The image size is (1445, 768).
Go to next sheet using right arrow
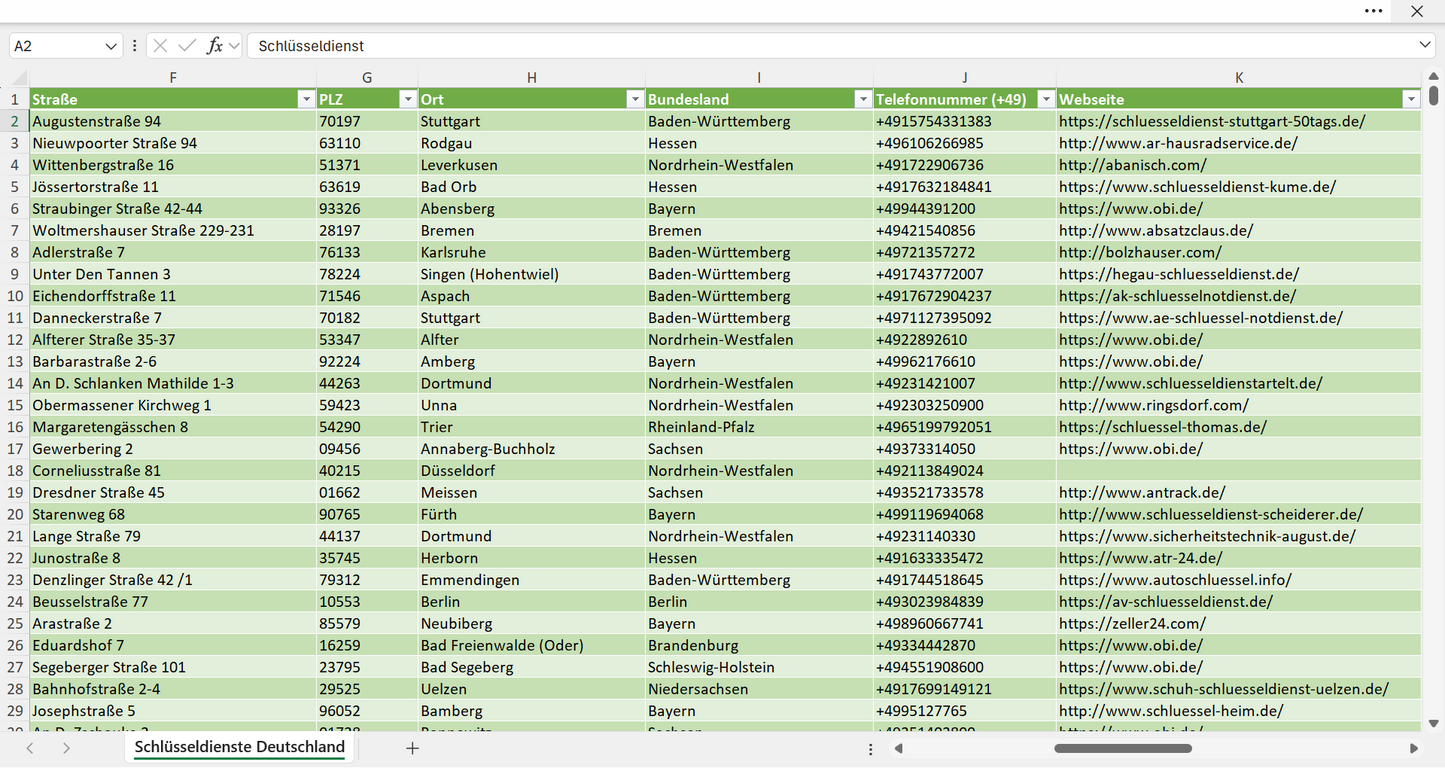tap(66, 748)
